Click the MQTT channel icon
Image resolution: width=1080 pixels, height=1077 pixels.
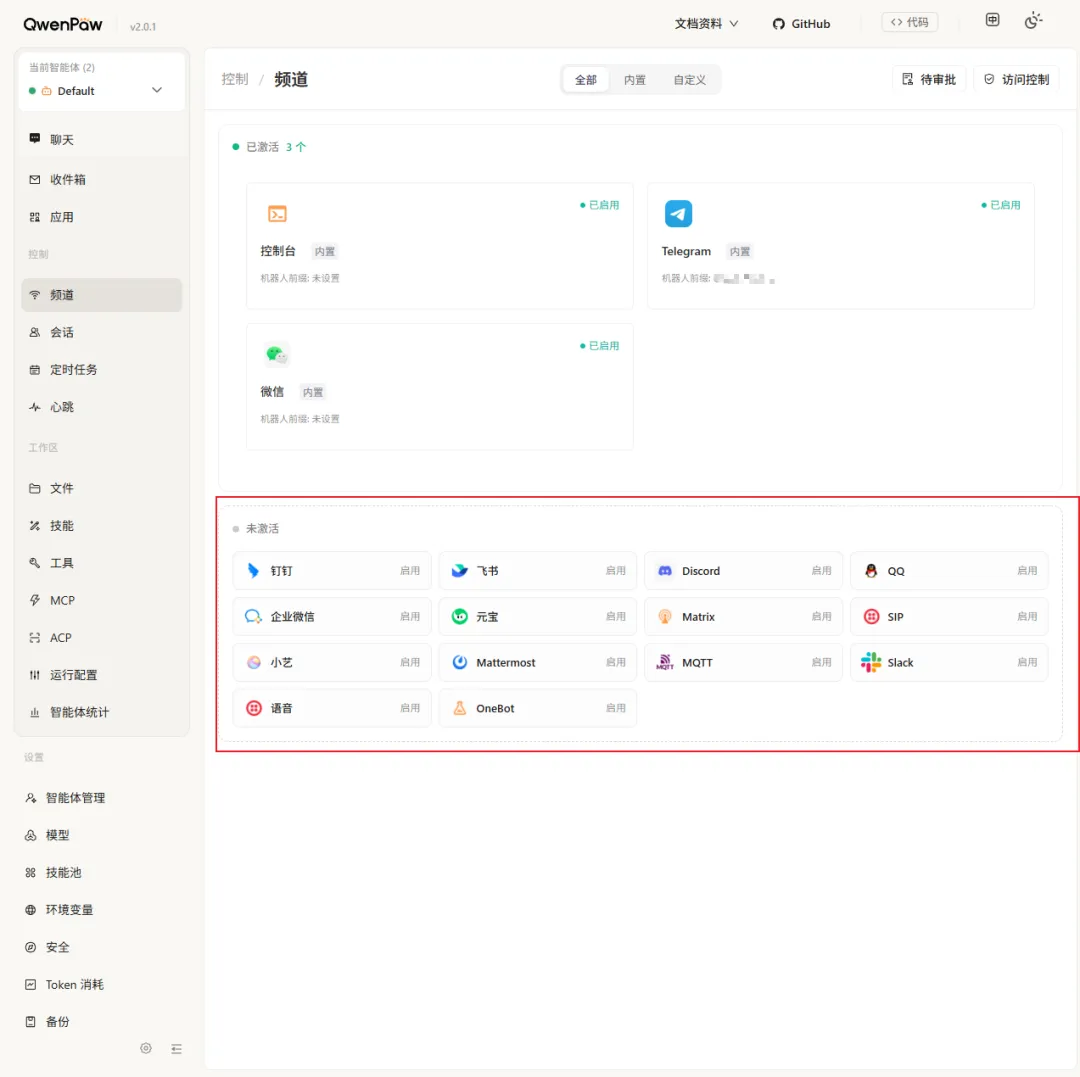(x=665, y=662)
